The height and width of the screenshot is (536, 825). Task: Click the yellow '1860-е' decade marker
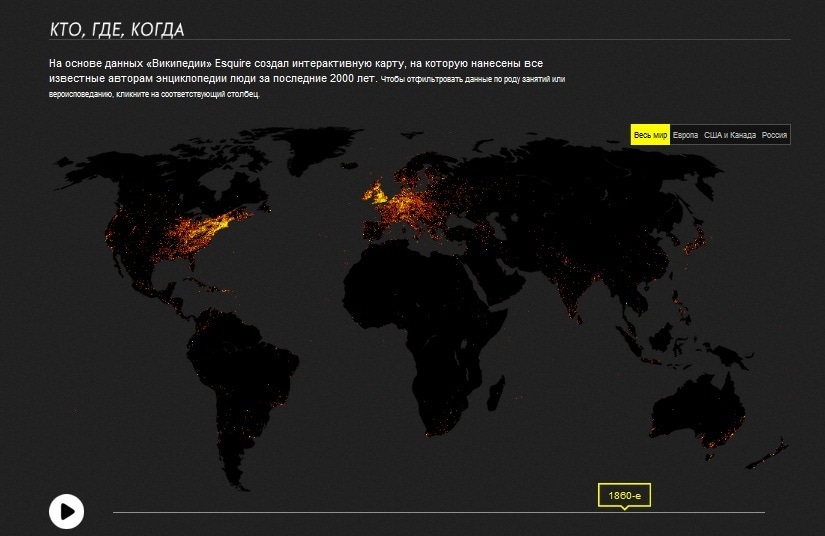click(624, 495)
